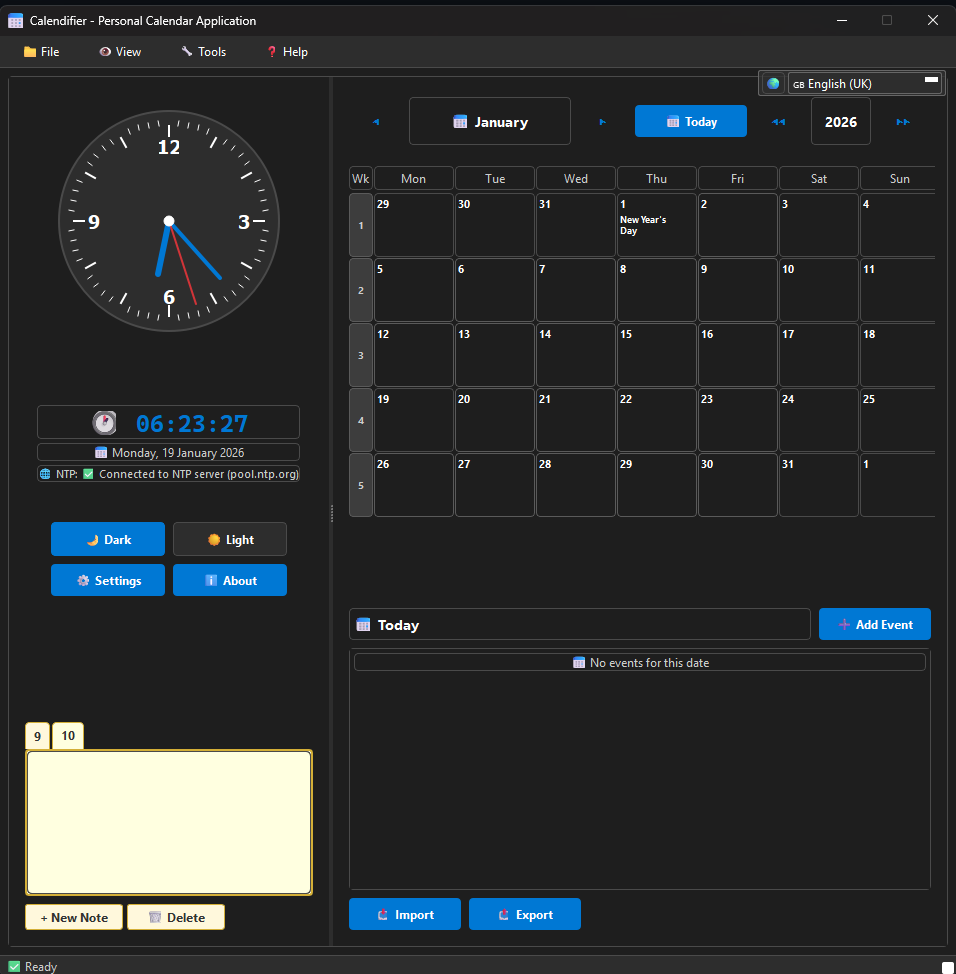
Task: Click the Add Event button
Action: 874,624
